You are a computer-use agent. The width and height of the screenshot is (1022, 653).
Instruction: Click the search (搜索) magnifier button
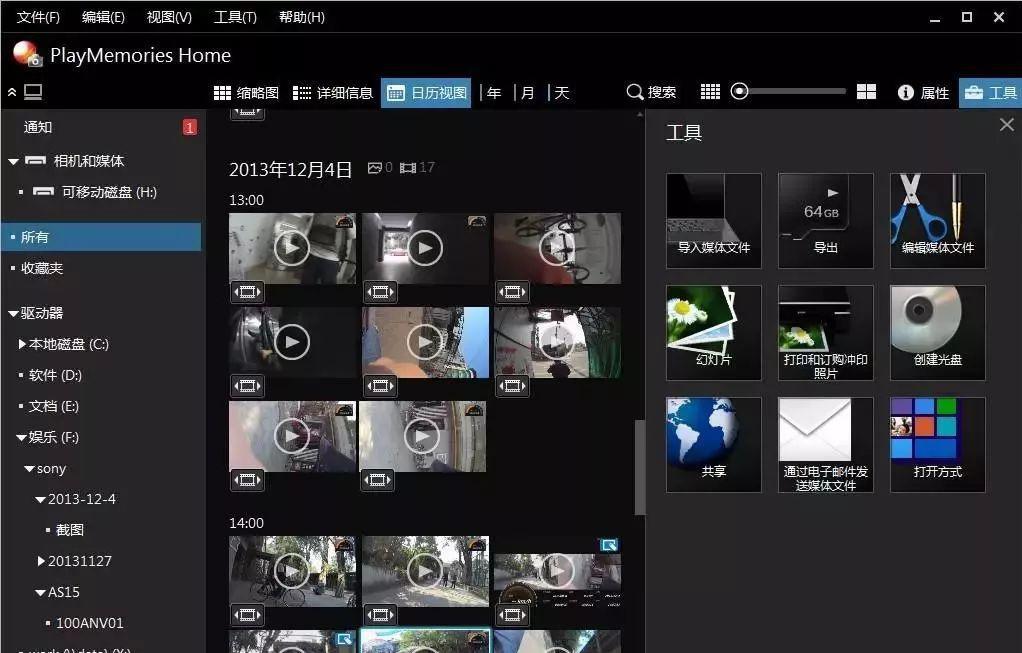[651, 93]
